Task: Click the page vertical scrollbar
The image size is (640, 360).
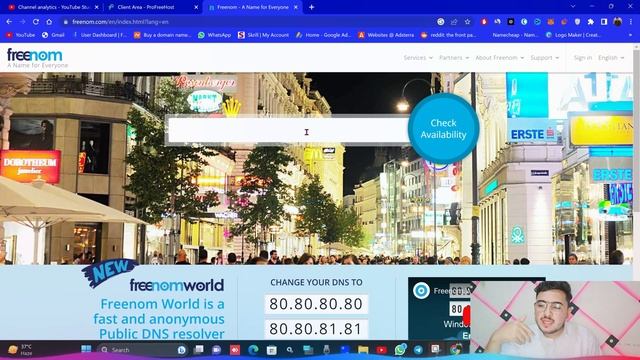Action: click(636, 163)
